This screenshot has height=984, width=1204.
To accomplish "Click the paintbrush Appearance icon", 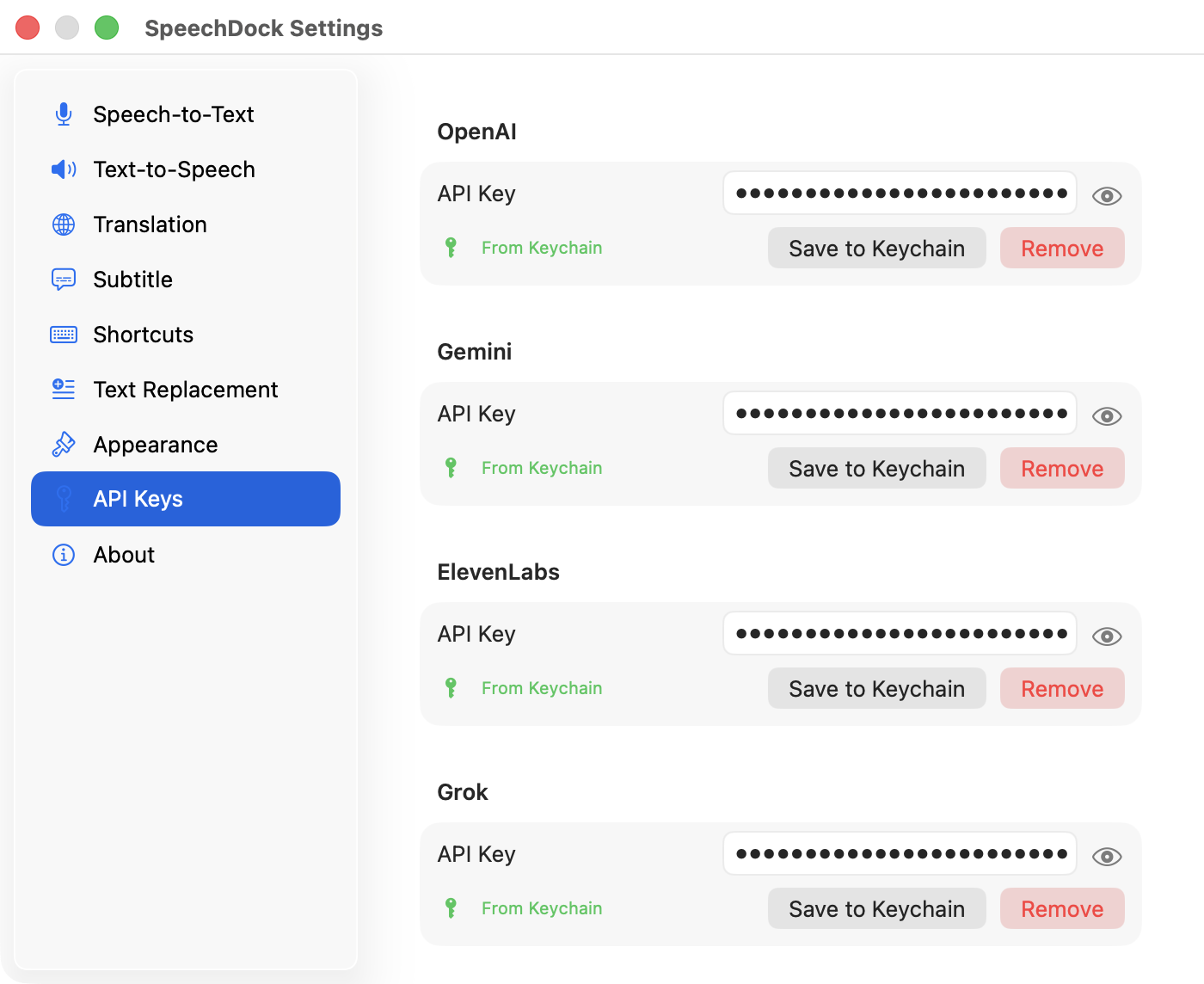I will point(62,444).
